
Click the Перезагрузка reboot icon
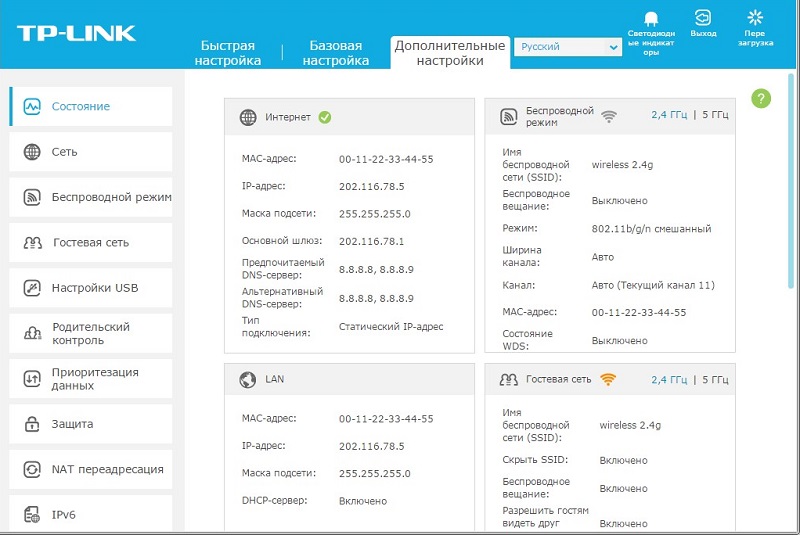[755, 17]
